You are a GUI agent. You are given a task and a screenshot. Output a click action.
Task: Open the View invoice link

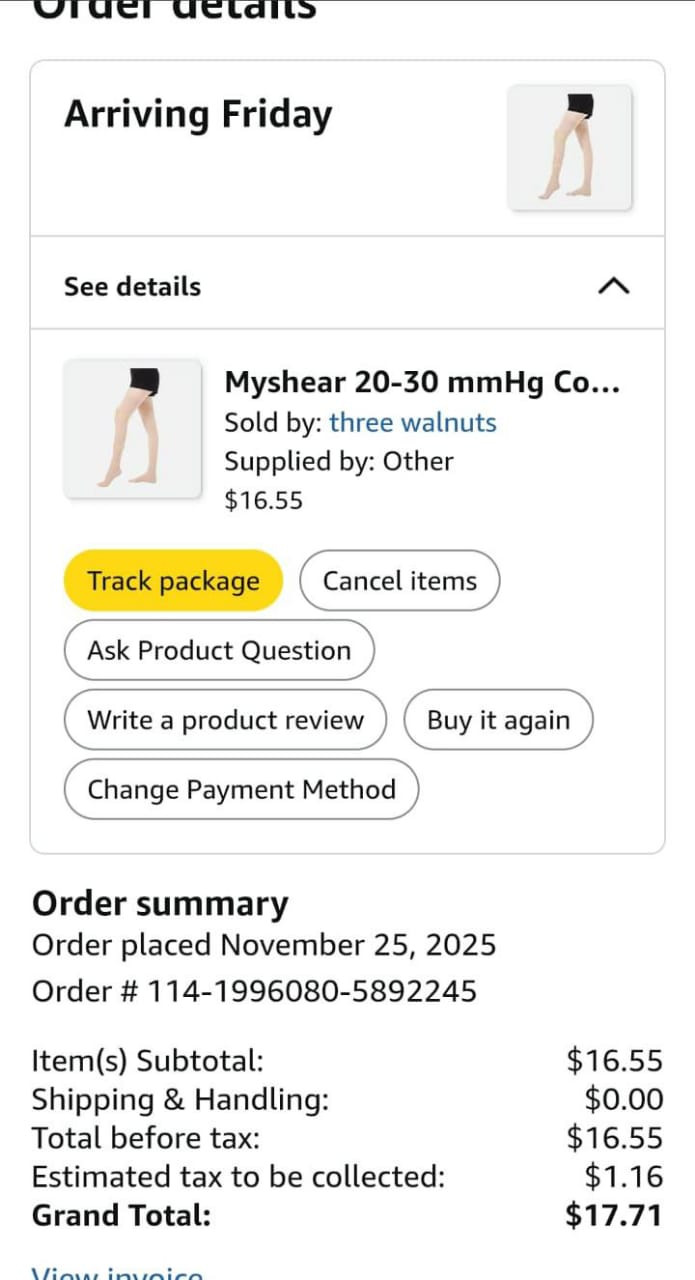[117, 1270]
